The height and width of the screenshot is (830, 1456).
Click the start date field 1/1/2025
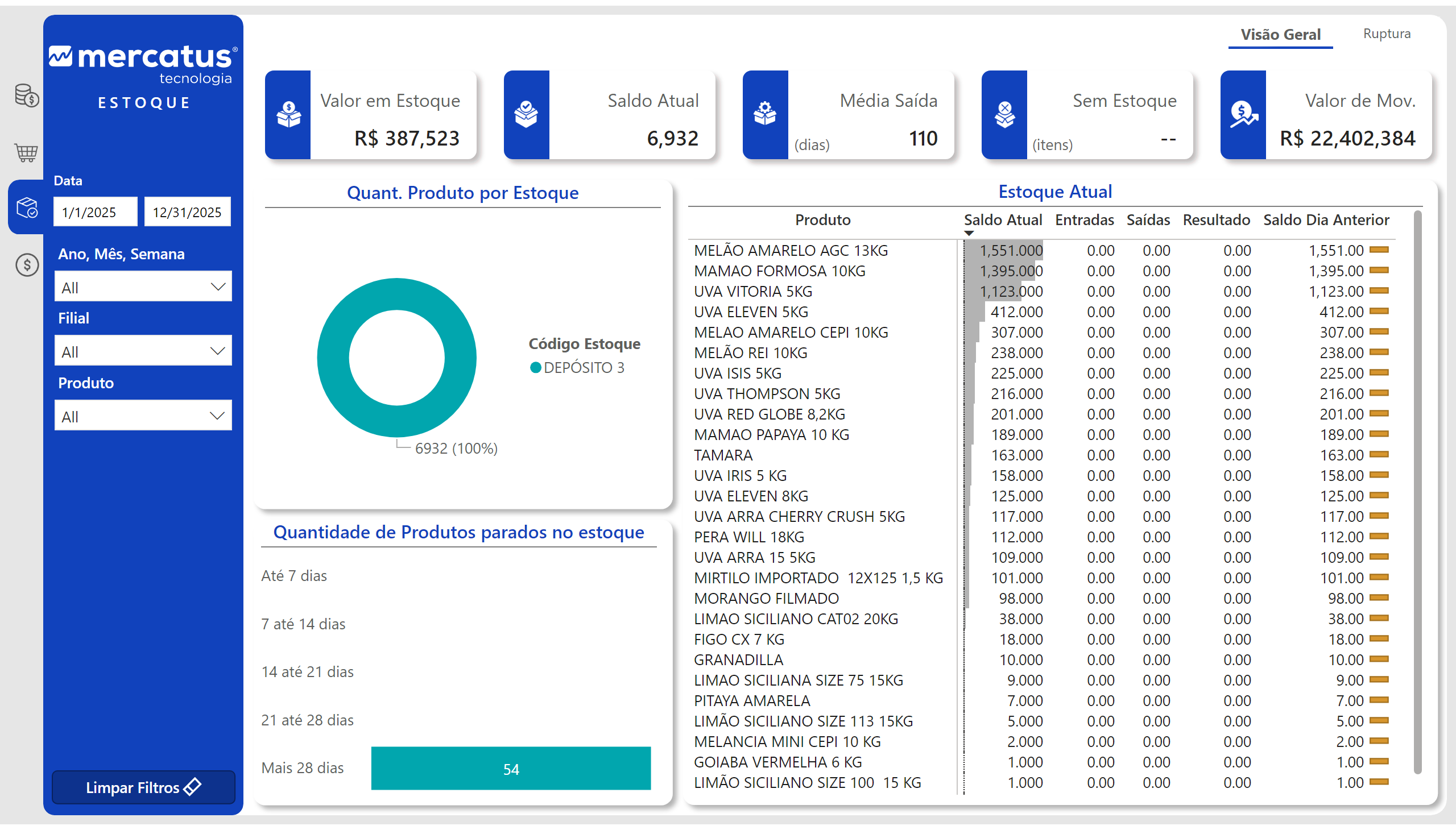point(95,212)
